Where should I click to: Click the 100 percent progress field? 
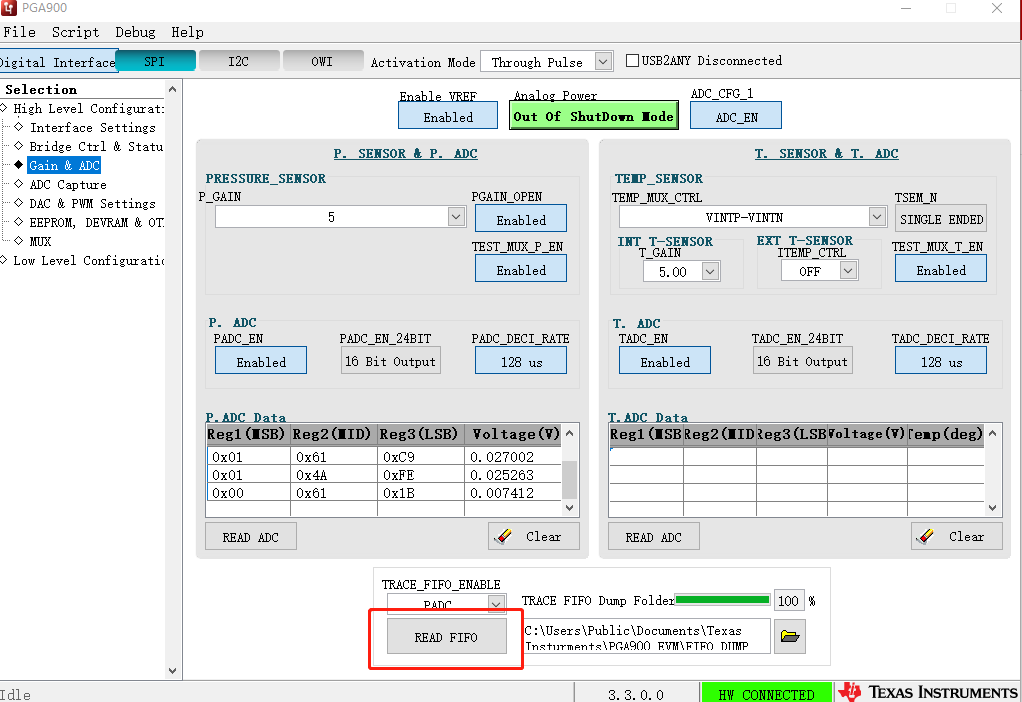coord(788,600)
